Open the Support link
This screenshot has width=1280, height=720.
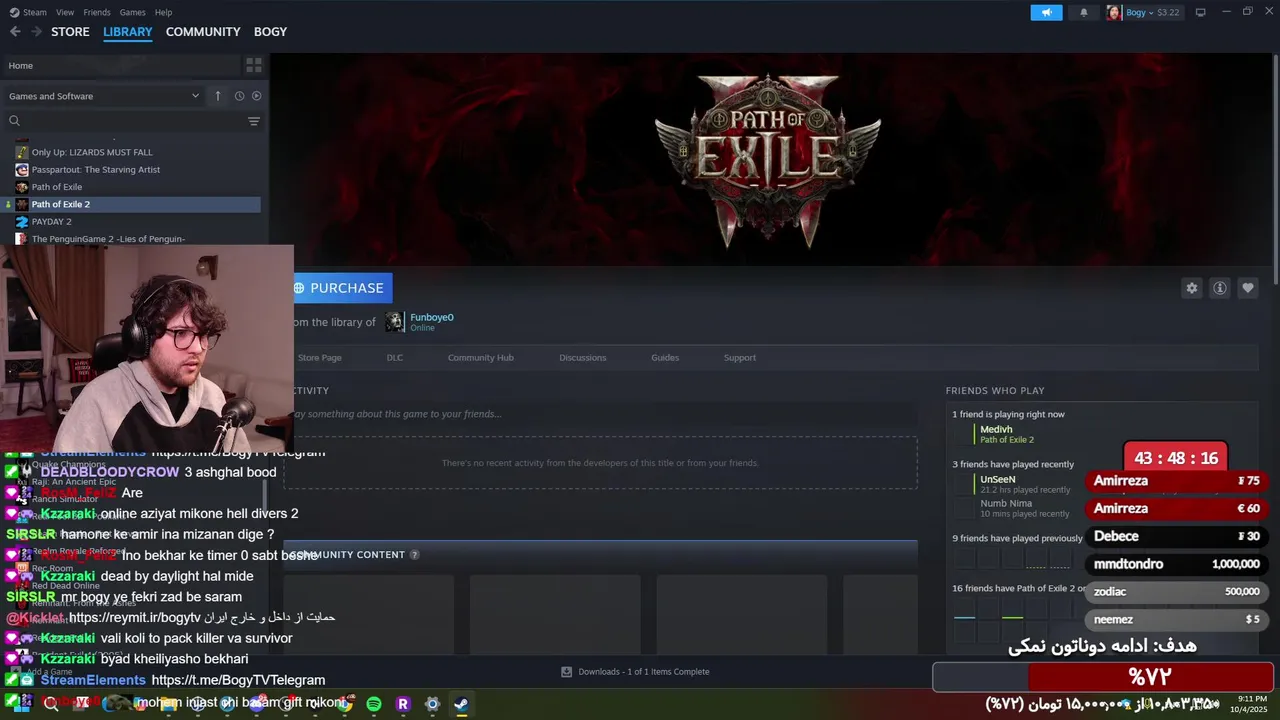740,358
